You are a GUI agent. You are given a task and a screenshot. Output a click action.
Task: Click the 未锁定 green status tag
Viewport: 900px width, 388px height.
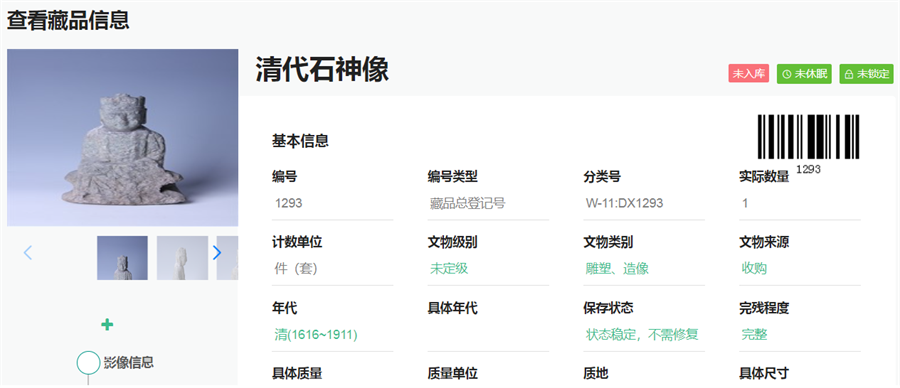click(866, 74)
